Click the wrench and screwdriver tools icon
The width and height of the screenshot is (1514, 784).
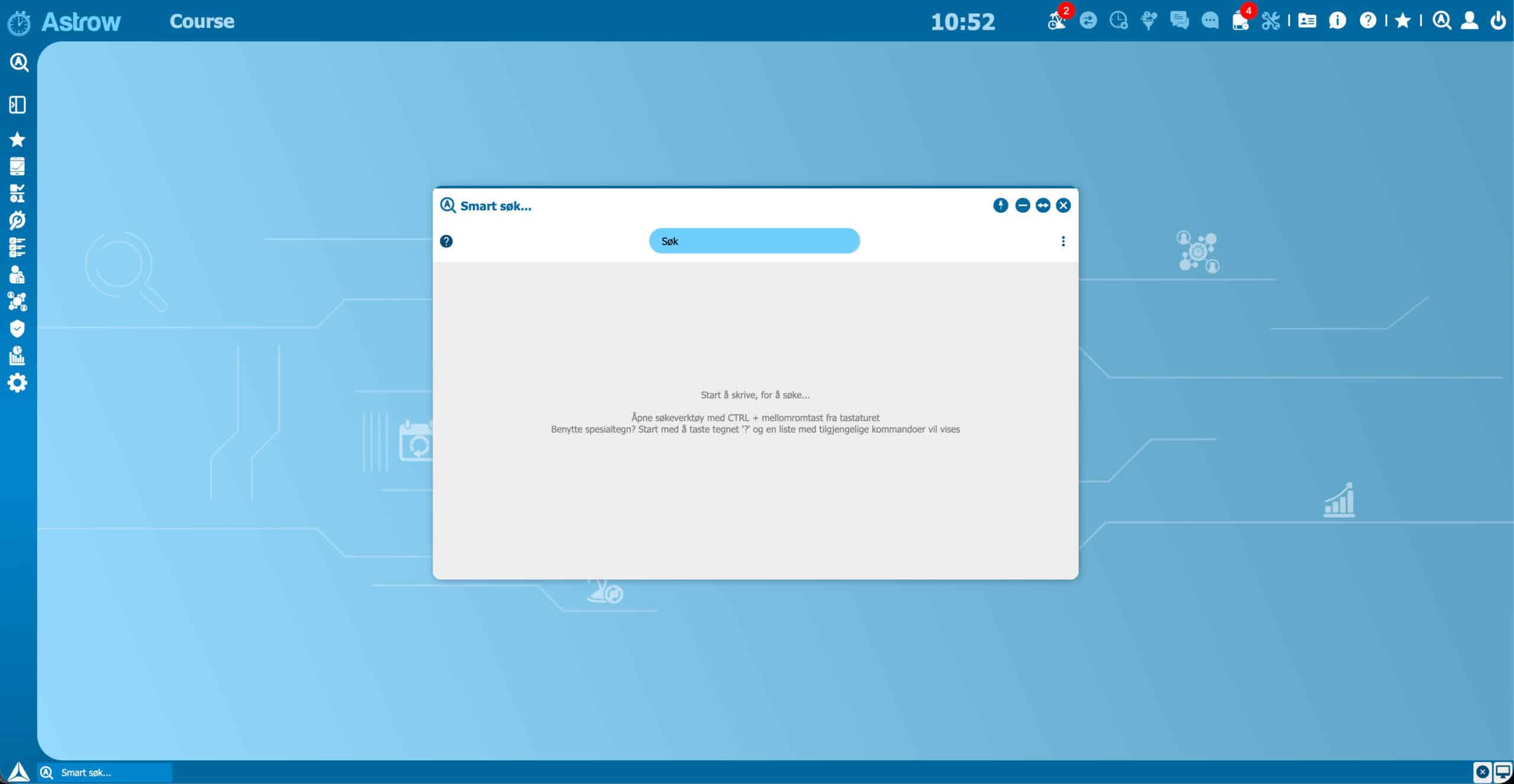click(x=1270, y=21)
